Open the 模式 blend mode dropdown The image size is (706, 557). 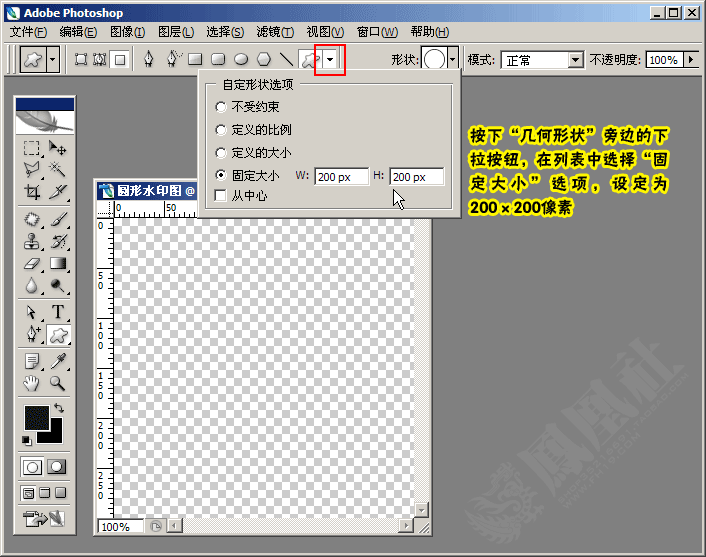[575, 60]
